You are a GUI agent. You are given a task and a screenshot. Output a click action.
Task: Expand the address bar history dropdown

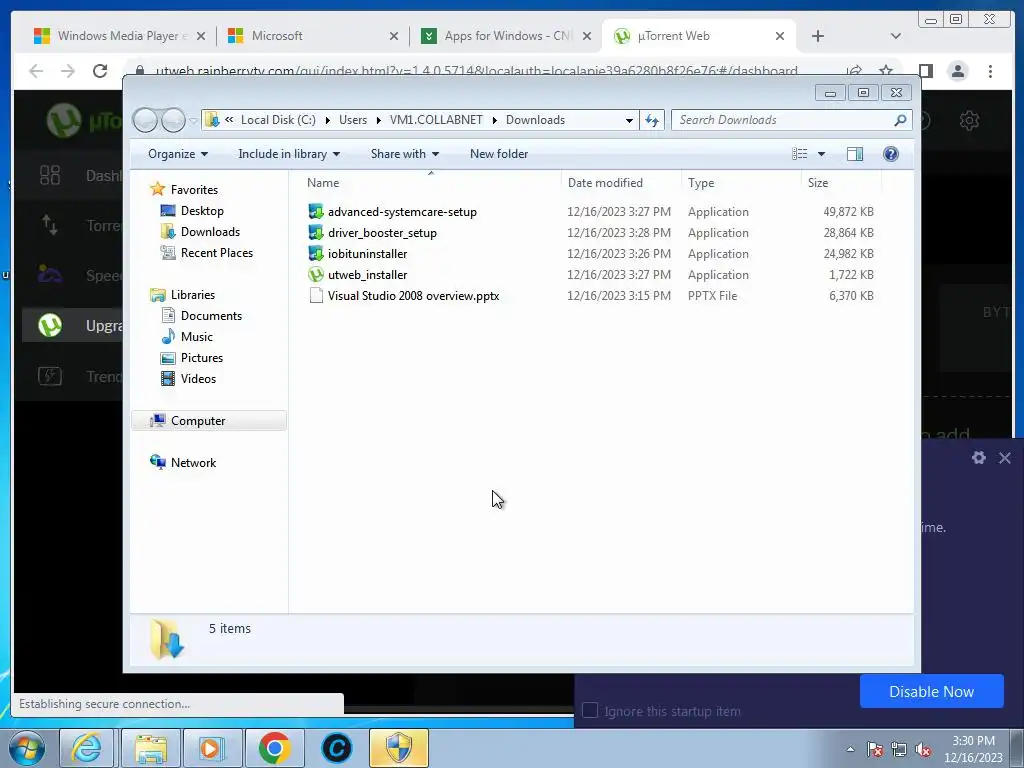[629, 120]
